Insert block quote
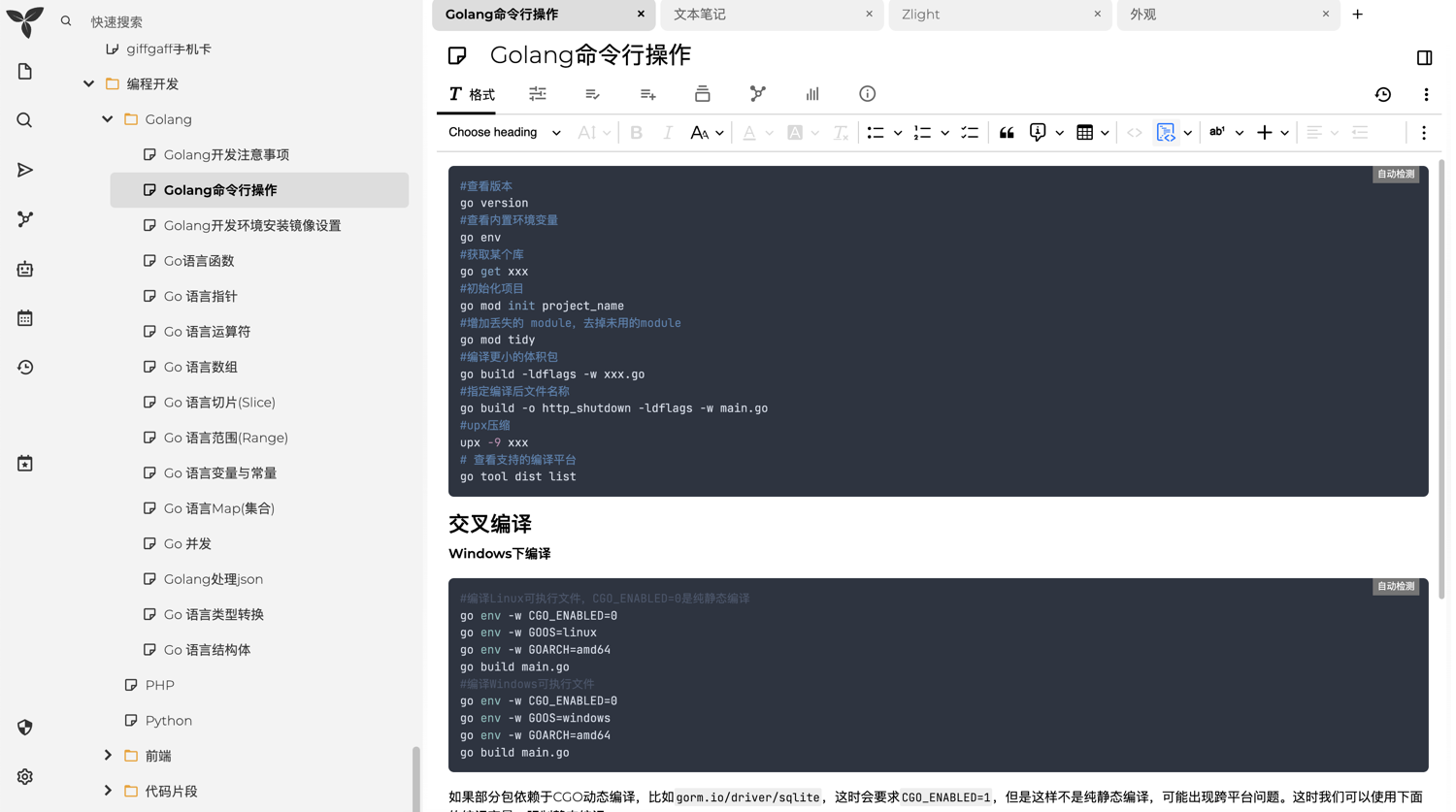Screen dimensions: 1456x812 click(1007, 133)
